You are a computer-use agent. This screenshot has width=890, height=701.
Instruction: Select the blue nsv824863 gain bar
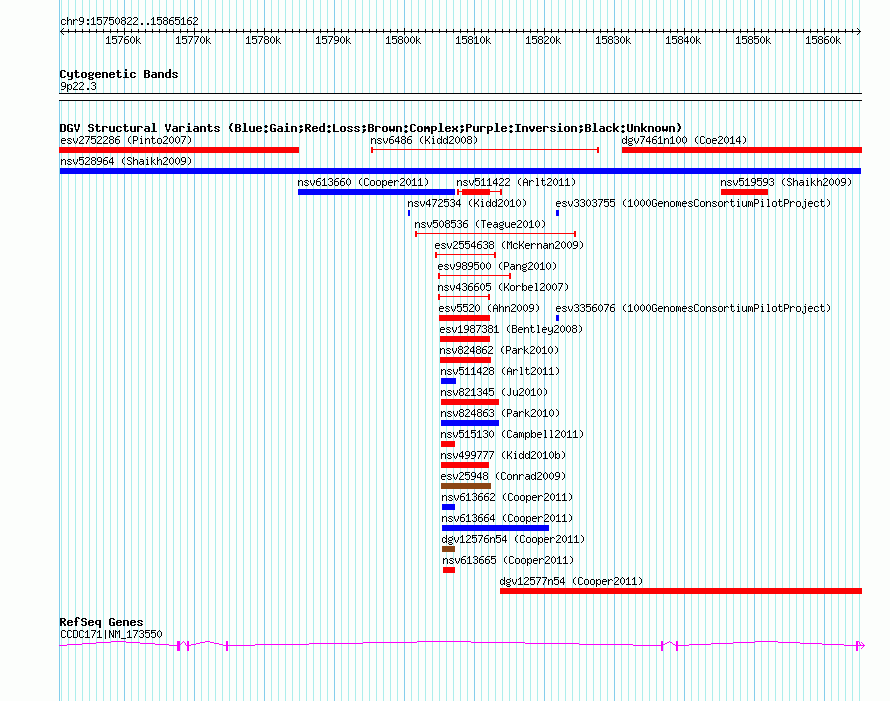point(470,423)
